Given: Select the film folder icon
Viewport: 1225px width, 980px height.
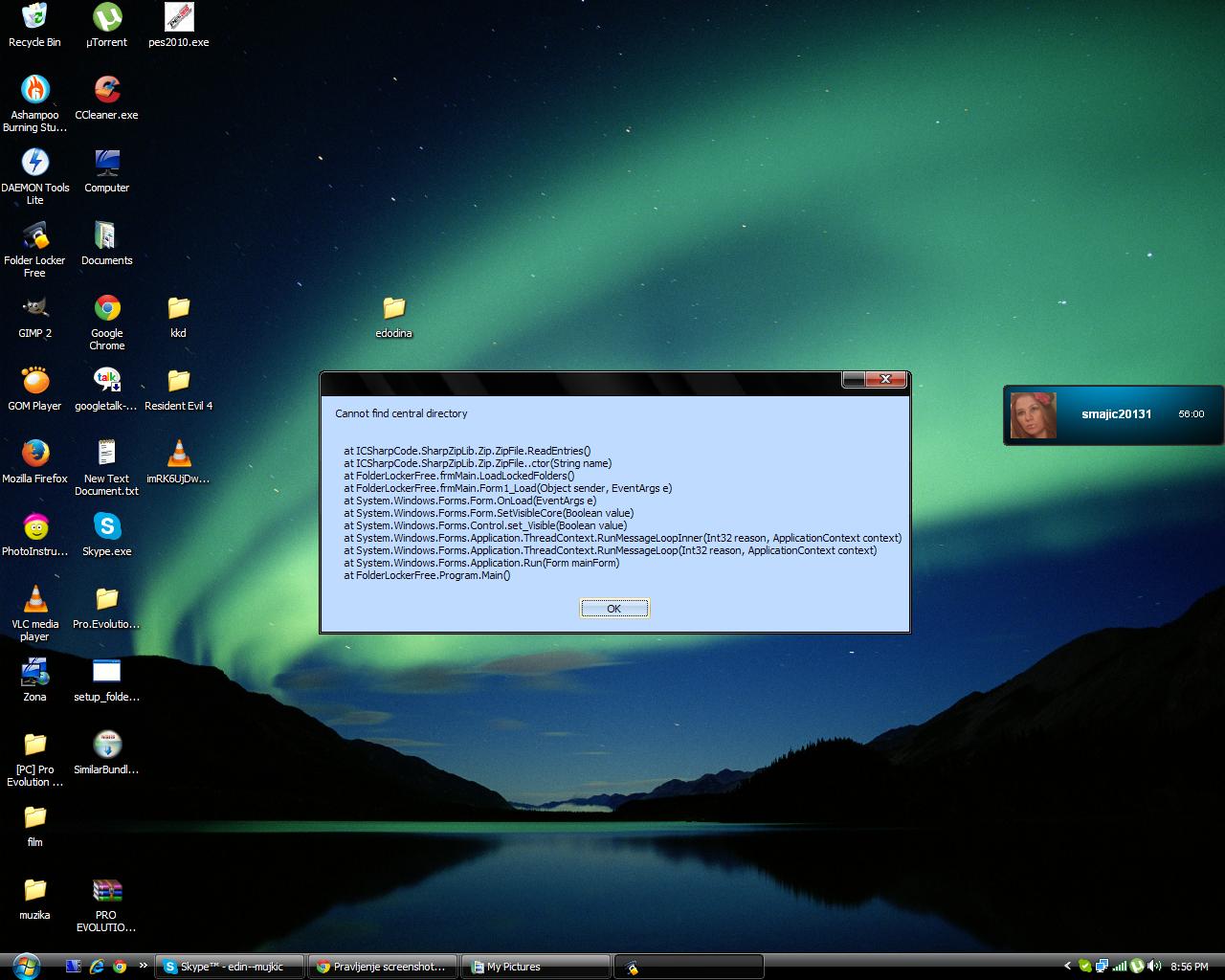Looking at the screenshot, I should click(34, 826).
